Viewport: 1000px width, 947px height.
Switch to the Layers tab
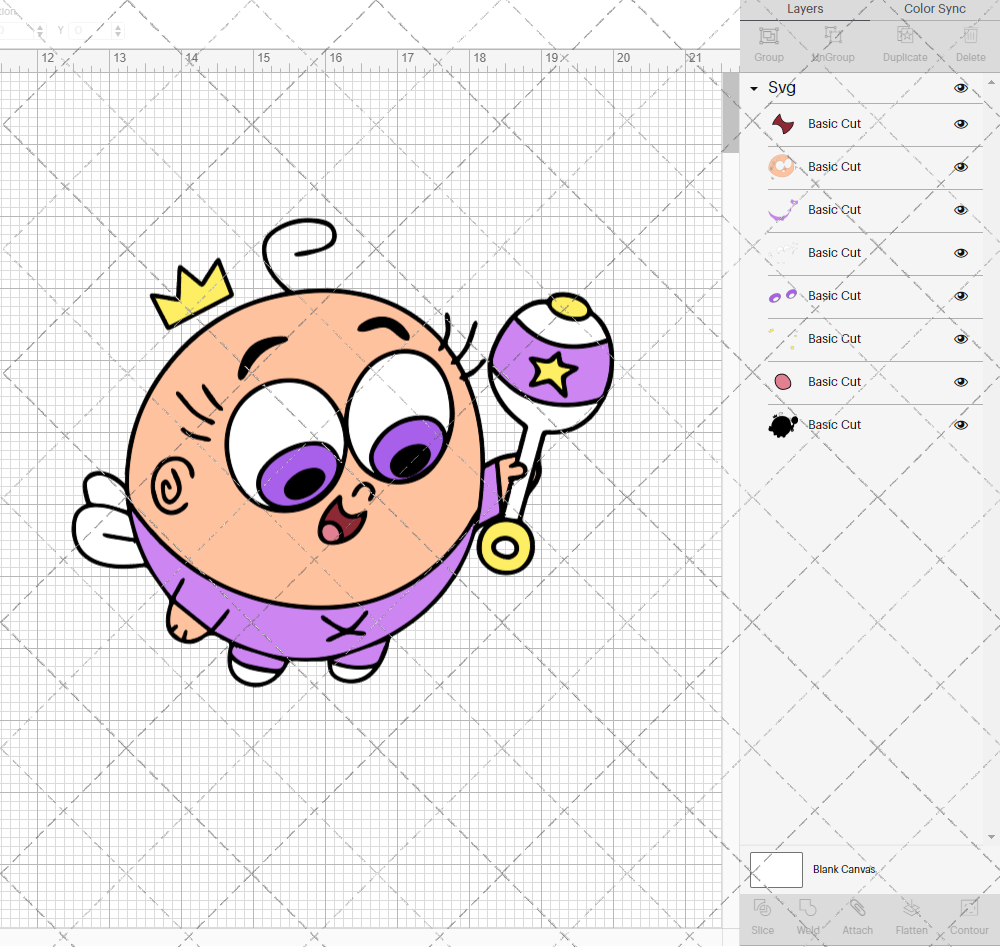[x=804, y=9]
